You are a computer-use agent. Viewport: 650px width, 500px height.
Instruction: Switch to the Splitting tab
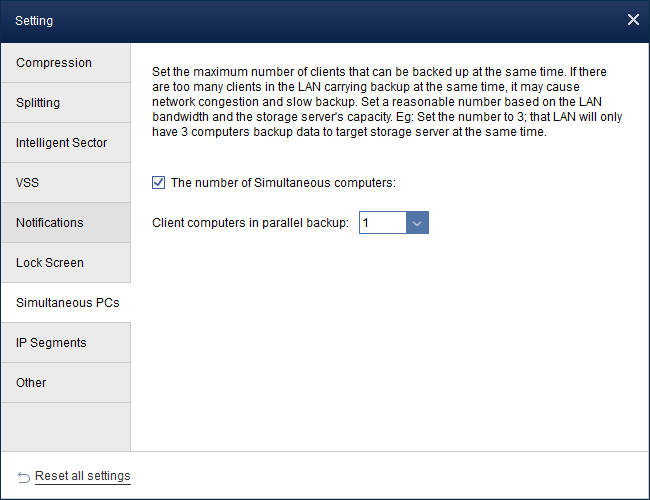click(65, 103)
